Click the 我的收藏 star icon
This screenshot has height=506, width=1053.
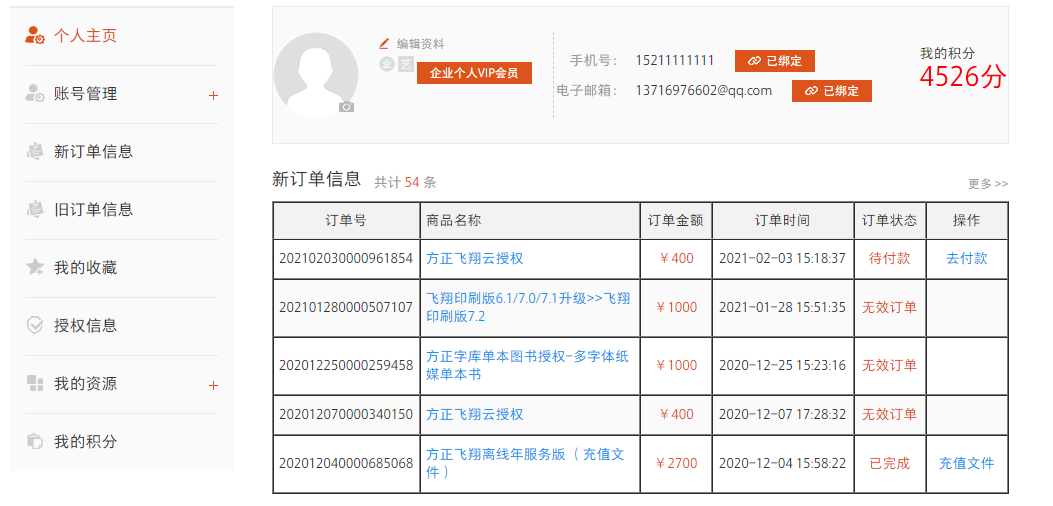point(35,267)
